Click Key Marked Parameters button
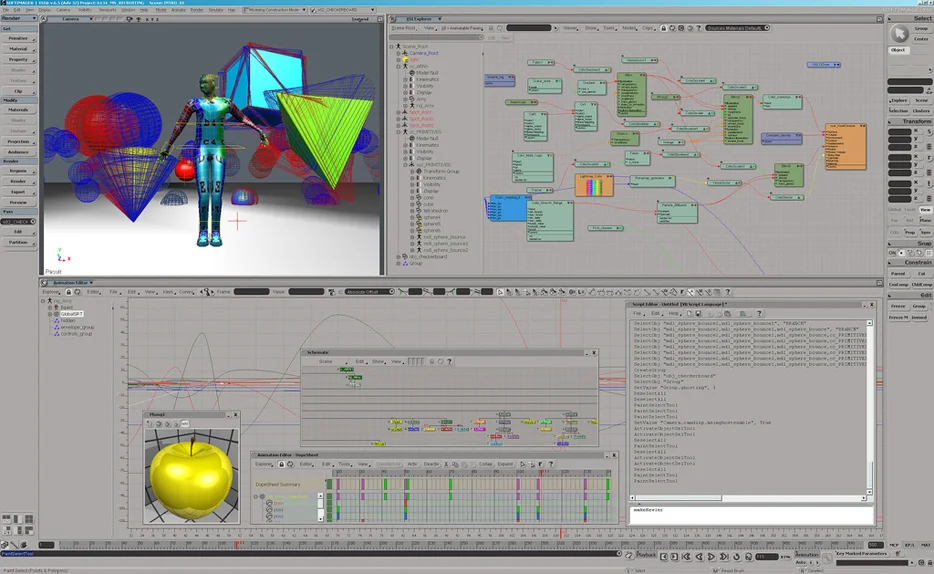Image resolution: width=934 pixels, height=574 pixels. pos(861,554)
